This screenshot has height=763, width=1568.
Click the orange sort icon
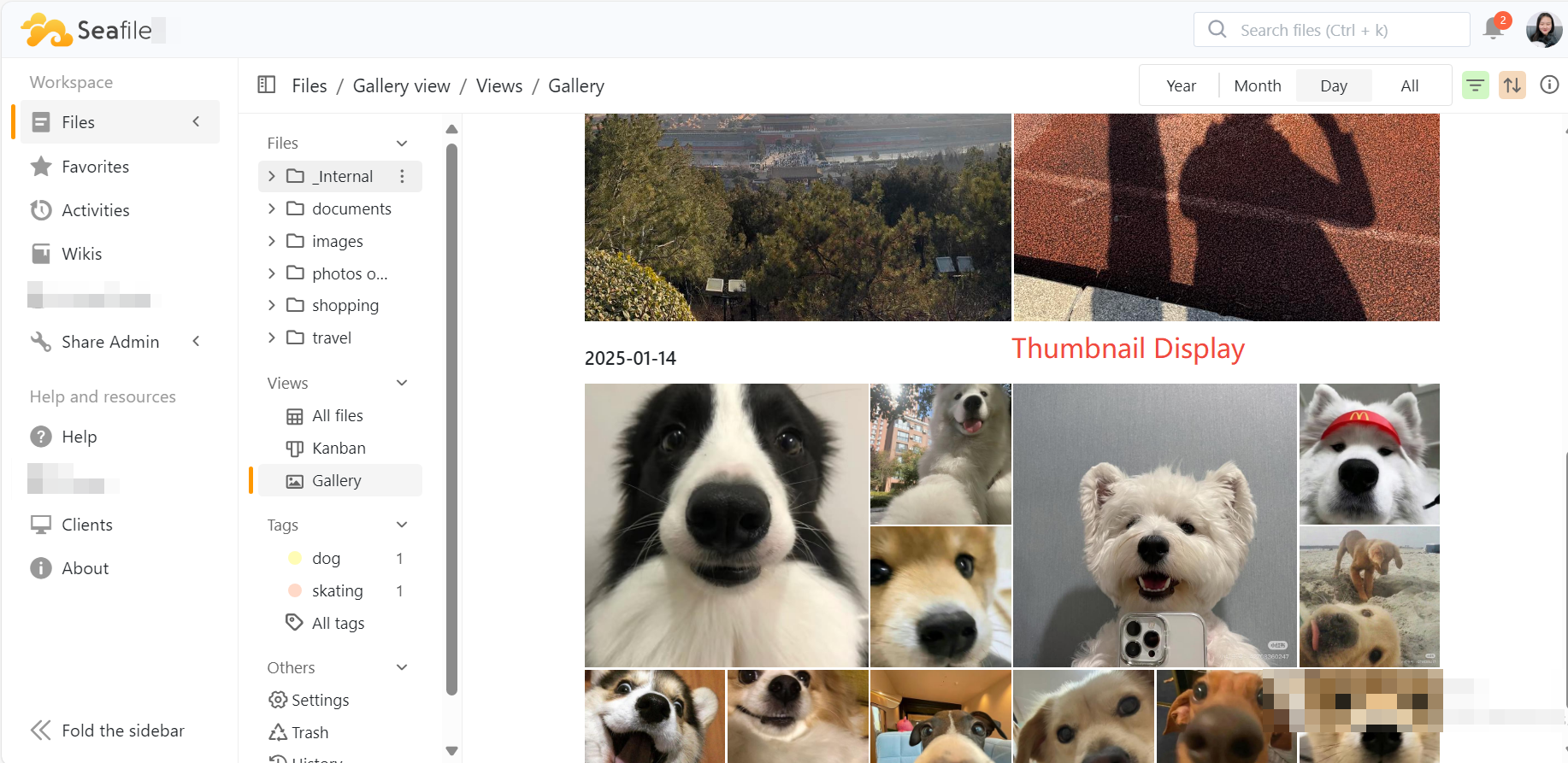point(1512,85)
